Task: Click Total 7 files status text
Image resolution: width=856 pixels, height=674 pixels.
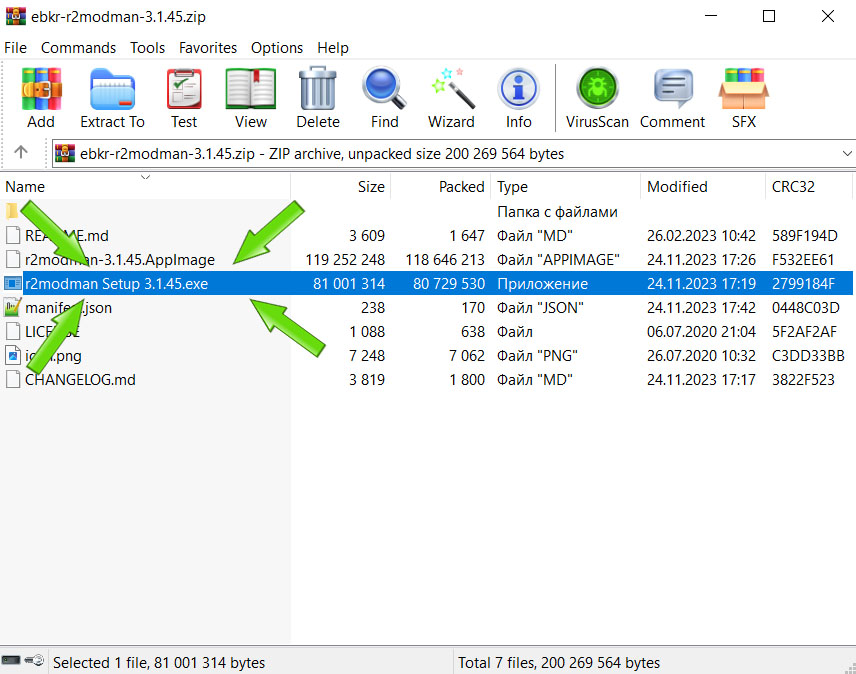Action: pyautogui.click(x=558, y=663)
